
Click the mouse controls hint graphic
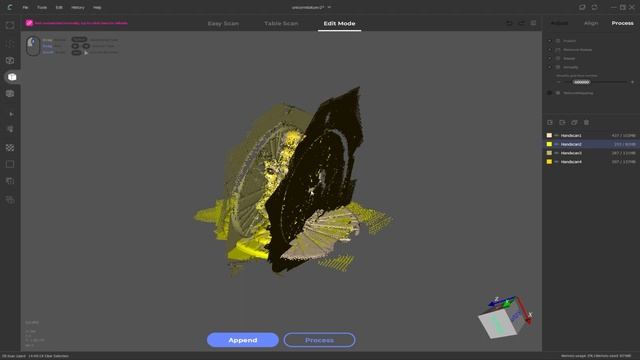click(x=33, y=45)
